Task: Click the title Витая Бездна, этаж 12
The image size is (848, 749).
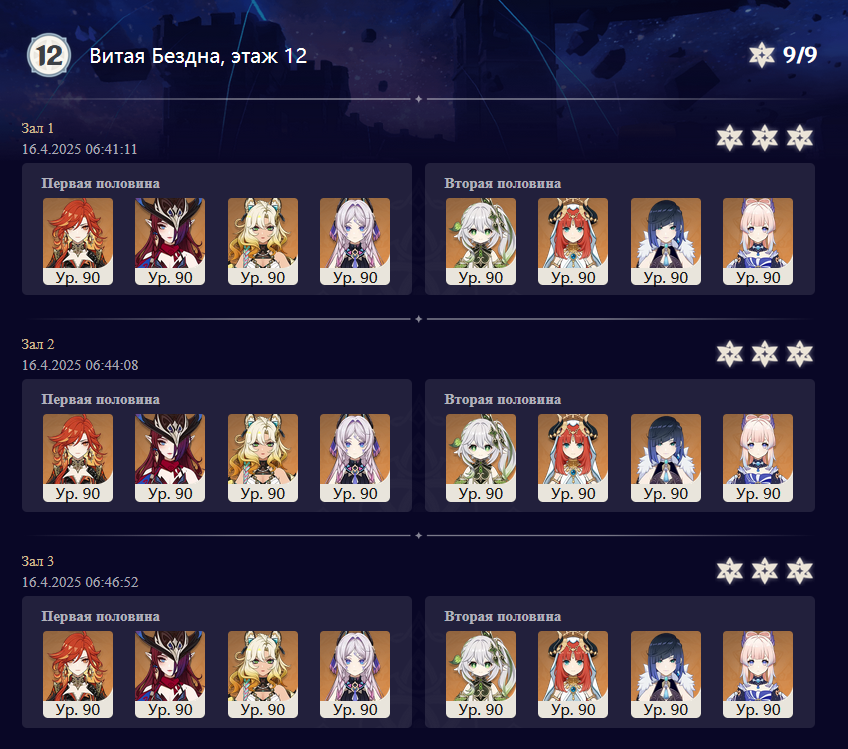Action: pyautogui.click(x=198, y=56)
